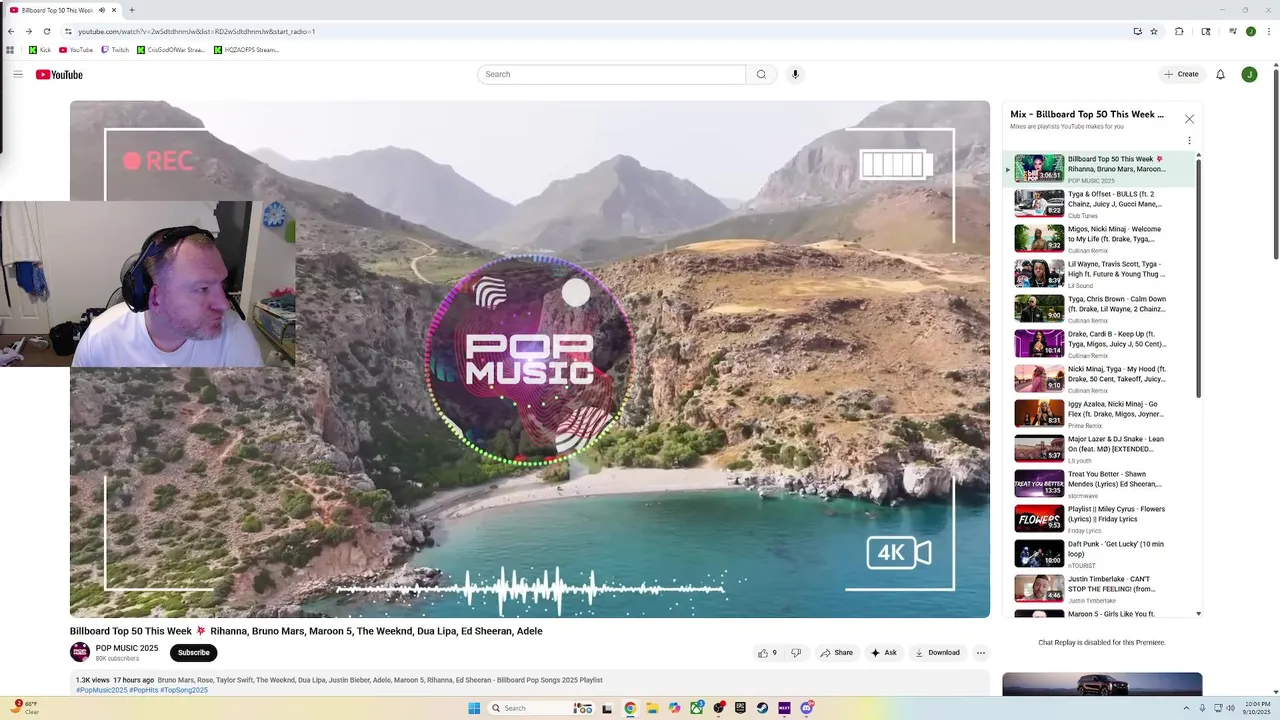Like the video with thumbs up

[x=767, y=653]
